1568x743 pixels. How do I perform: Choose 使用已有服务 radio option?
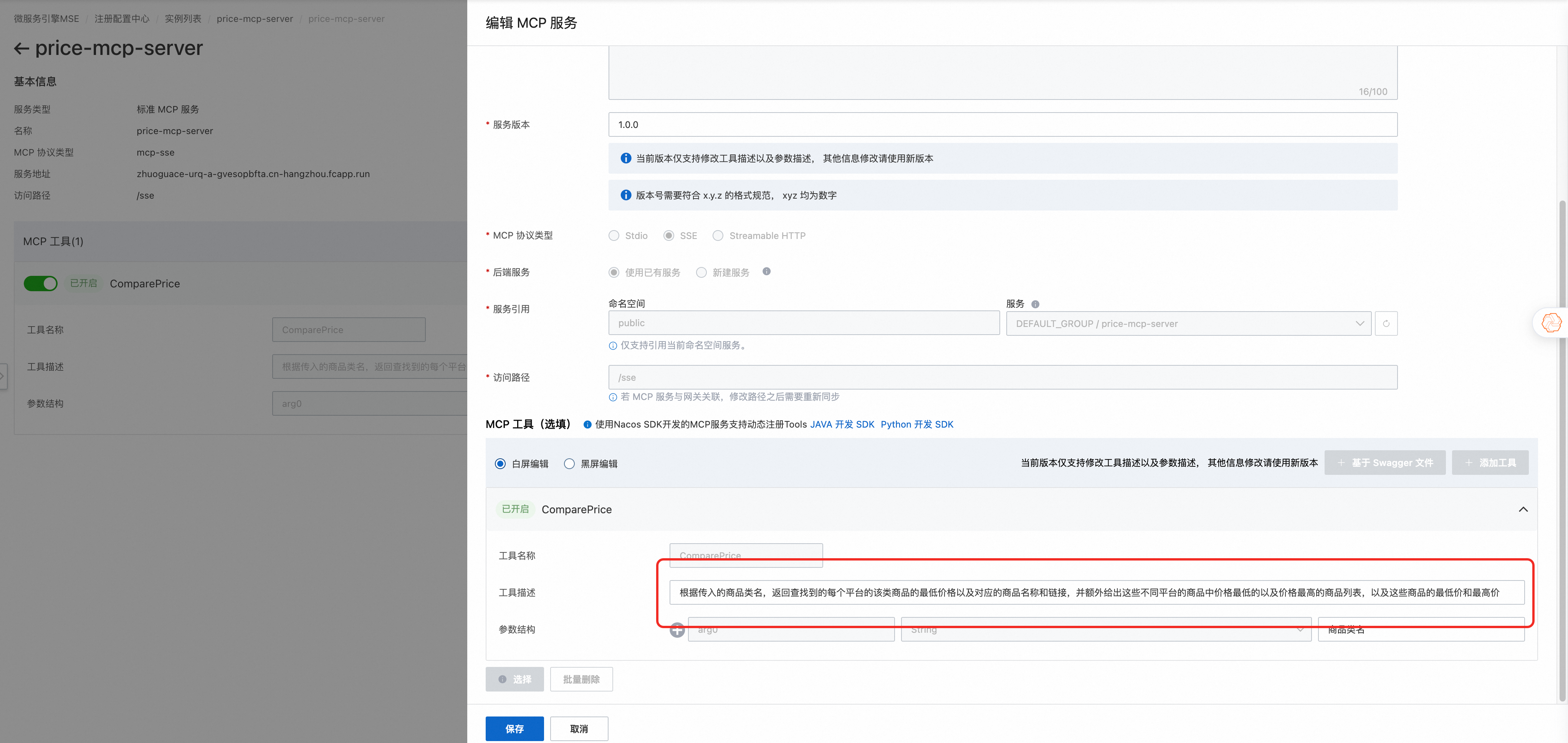tap(614, 272)
